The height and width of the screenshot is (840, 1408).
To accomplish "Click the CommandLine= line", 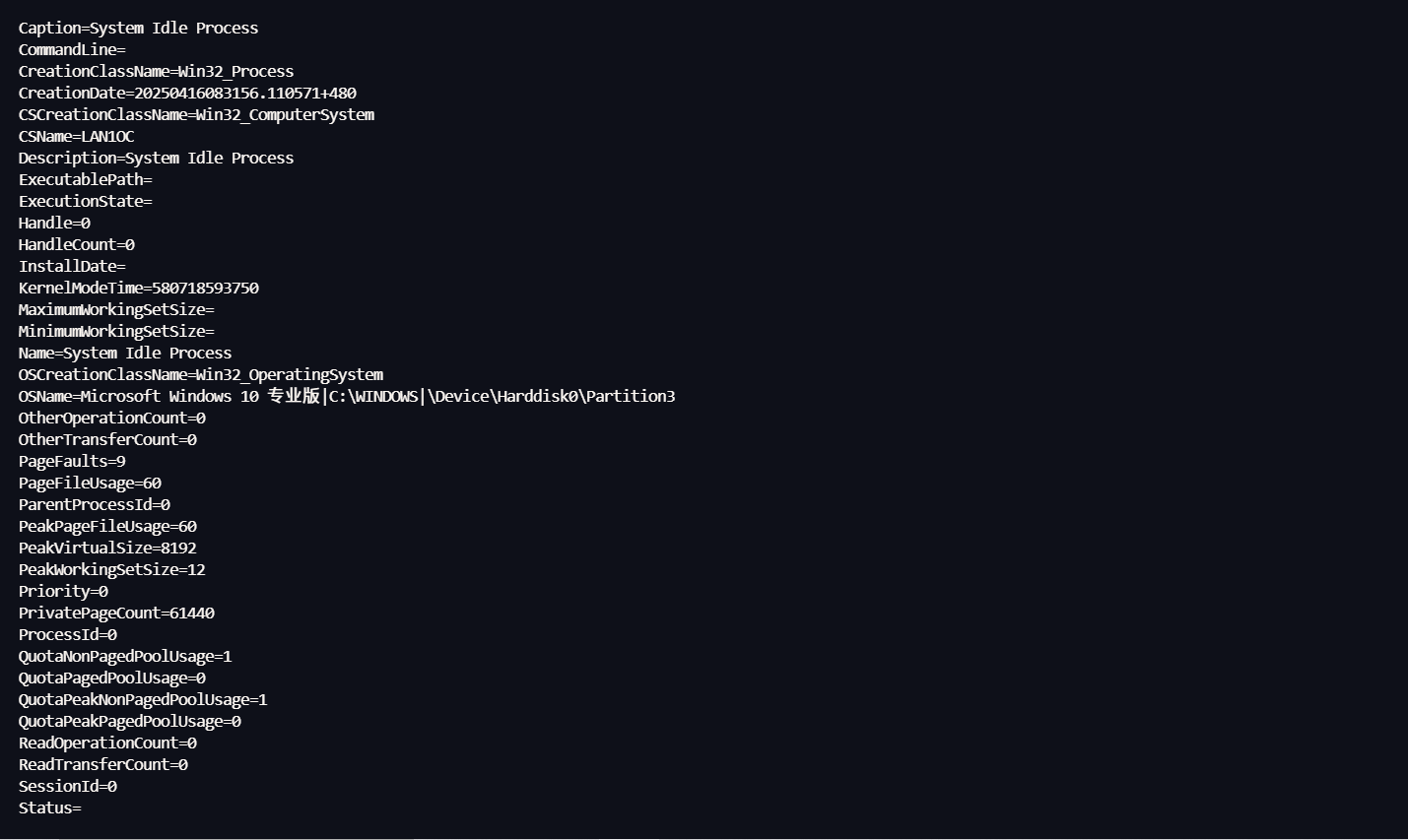I will [72, 49].
